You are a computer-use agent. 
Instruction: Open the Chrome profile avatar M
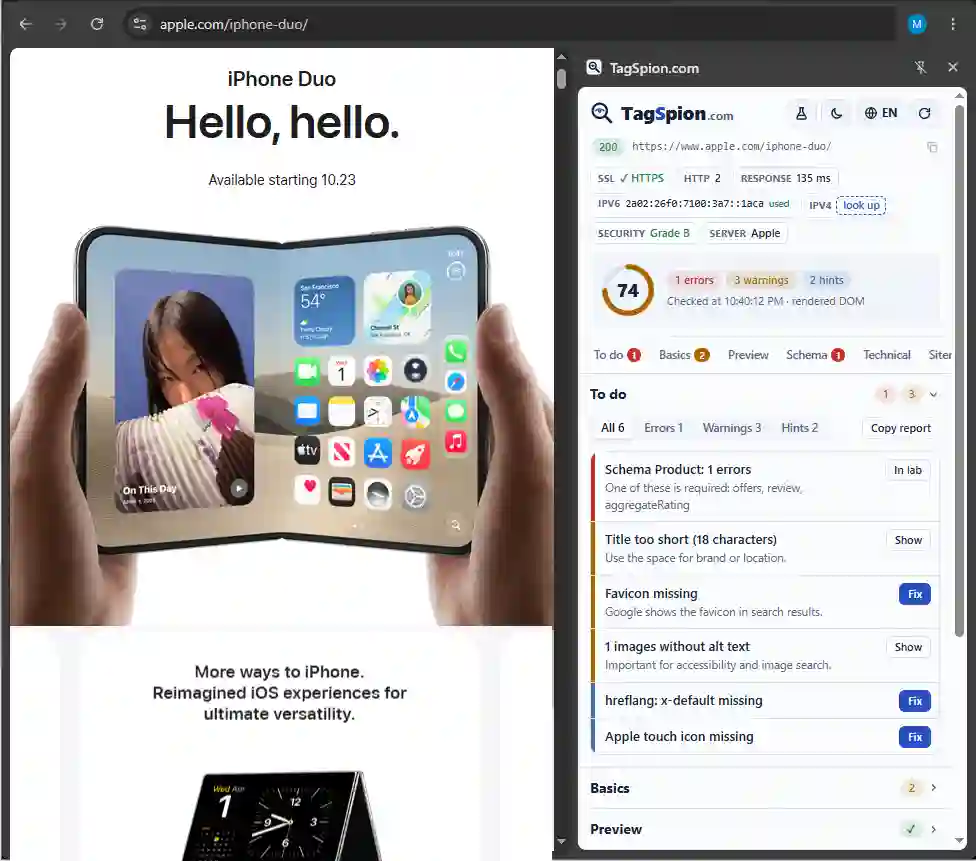click(x=916, y=24)
